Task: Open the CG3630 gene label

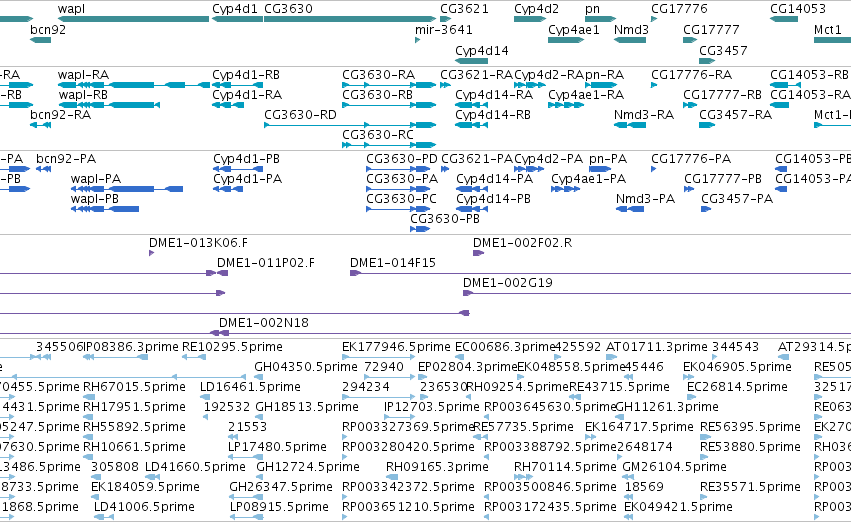Action: click(x=288, y=9)
